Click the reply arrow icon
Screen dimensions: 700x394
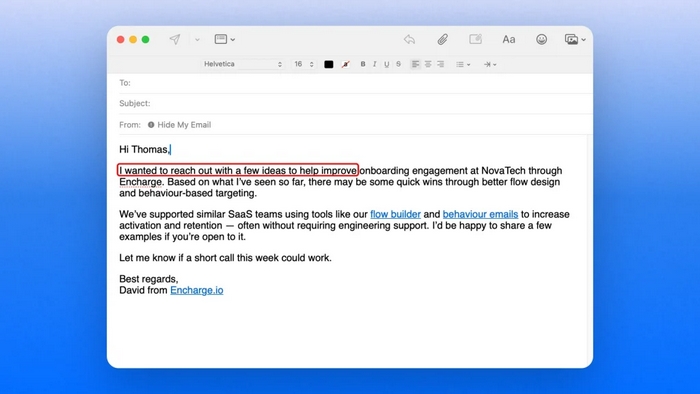point(409,39)
